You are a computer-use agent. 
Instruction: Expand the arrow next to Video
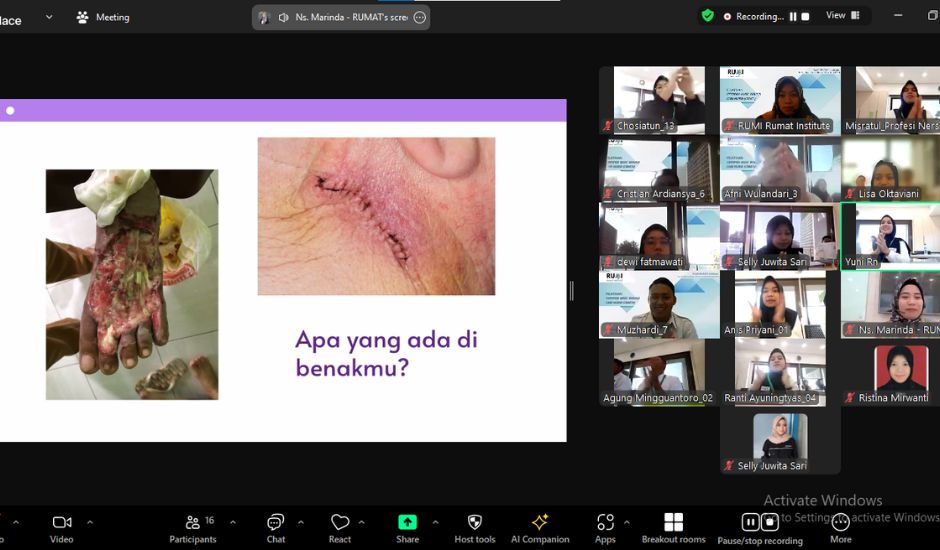coord(90,522)
